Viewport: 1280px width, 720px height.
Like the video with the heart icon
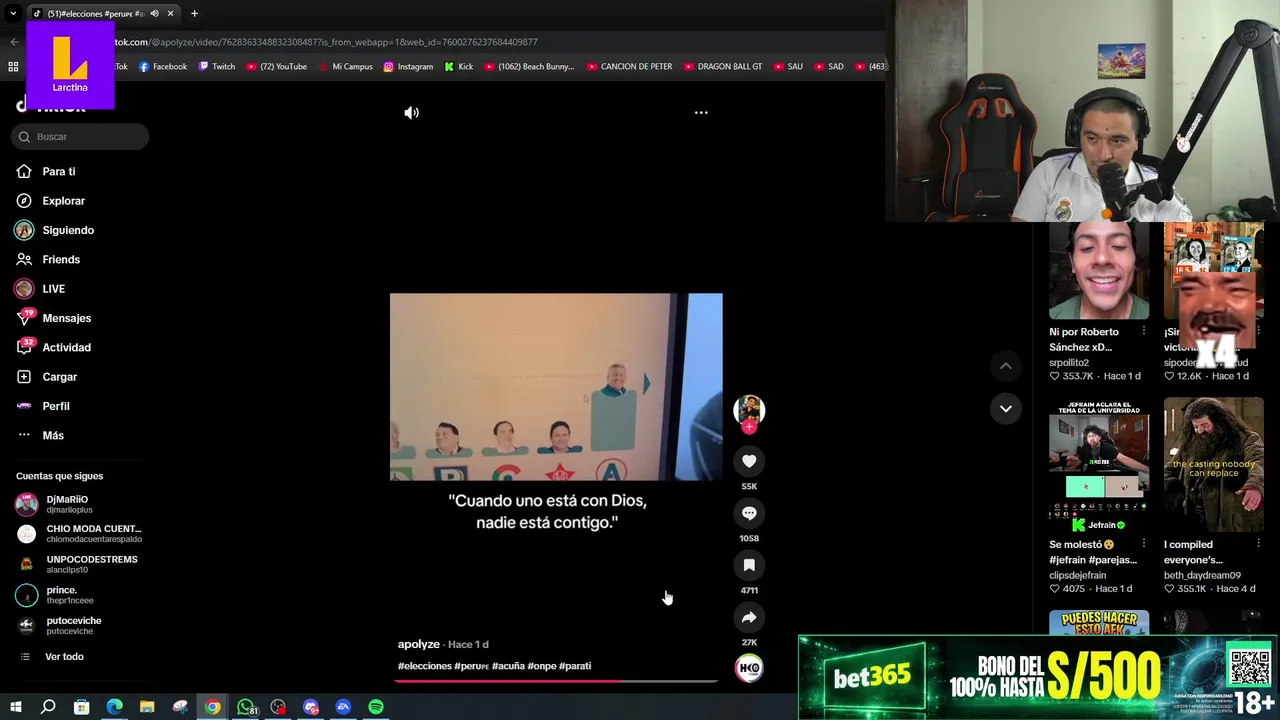click(x=749, y=461)
